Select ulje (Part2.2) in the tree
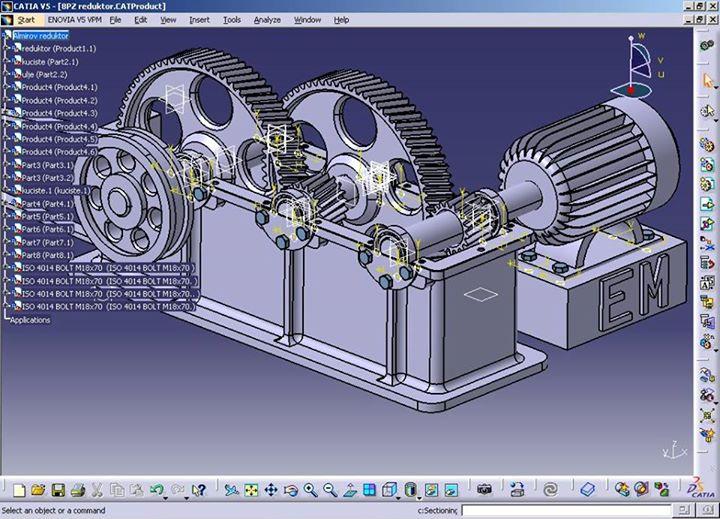Viewport: 720px width, 519px height. coord(45,74)
